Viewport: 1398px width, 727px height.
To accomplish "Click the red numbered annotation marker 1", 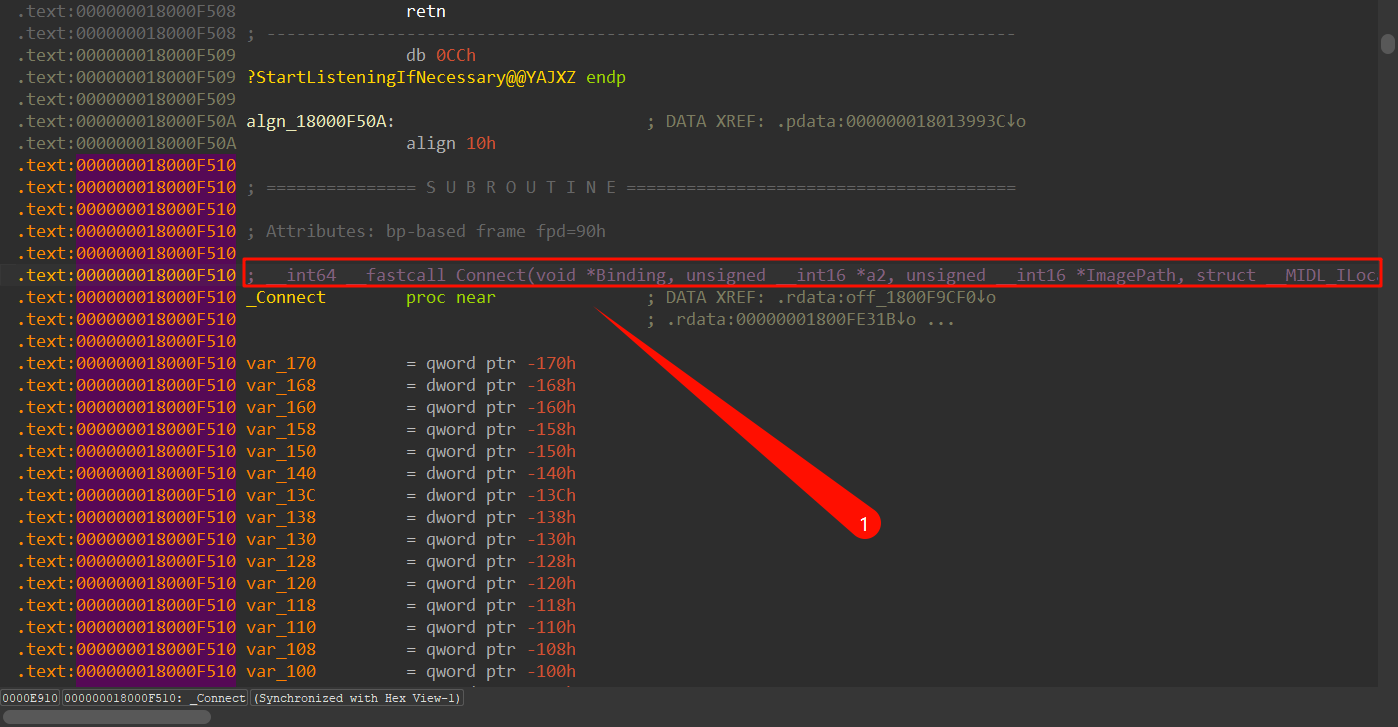I will (866, 523).
